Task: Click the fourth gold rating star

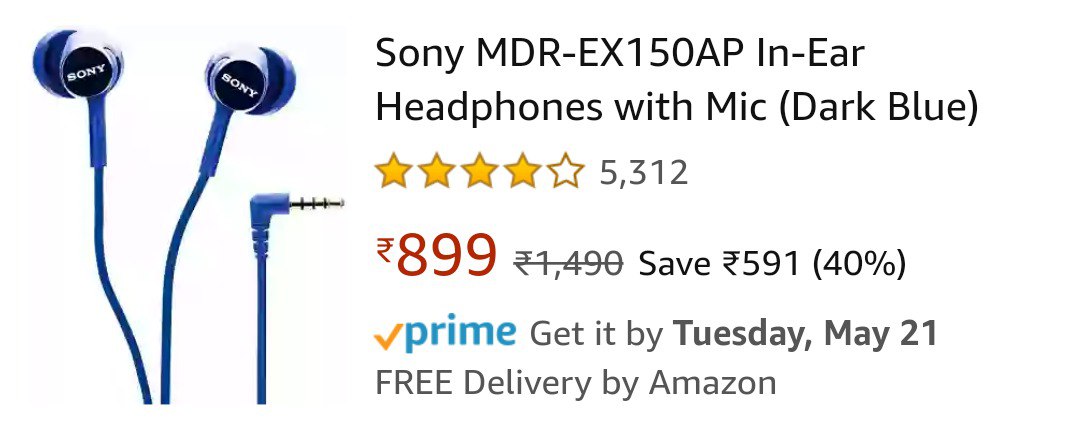Action: (523, 171)
